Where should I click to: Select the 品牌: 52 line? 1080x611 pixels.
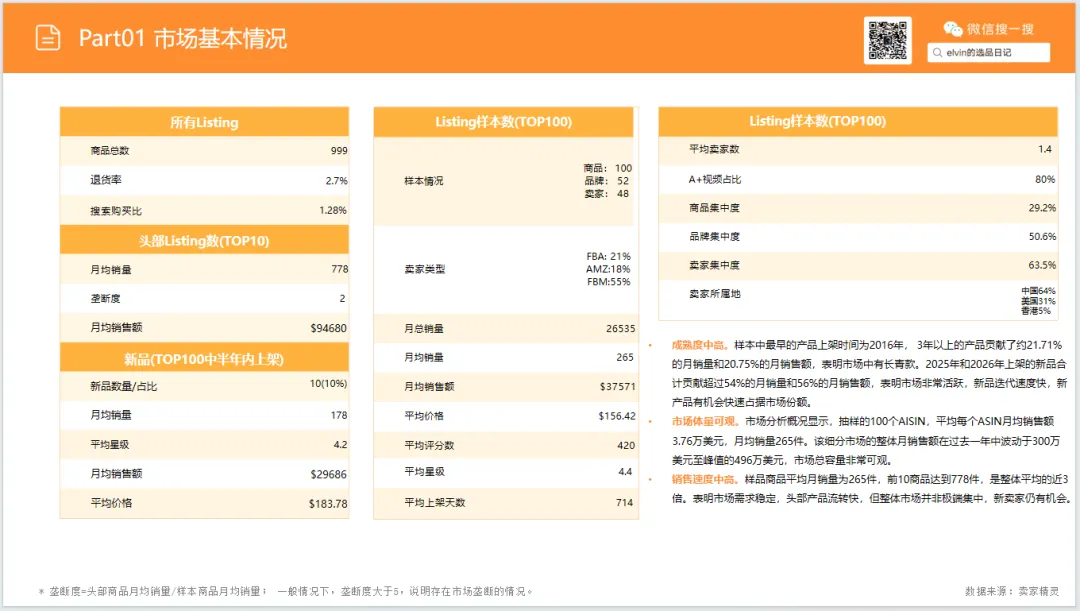pyautogui.click(x=607, y=180)
